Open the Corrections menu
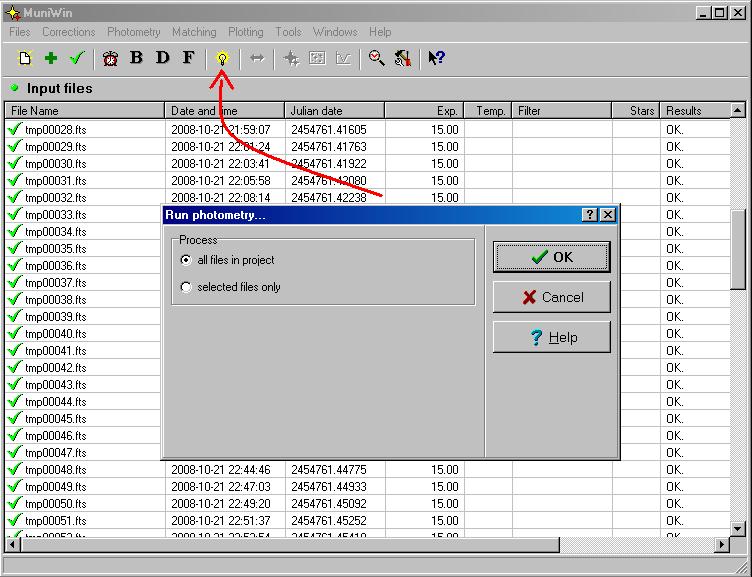Image resolution: width=752 pixels, height=577 pixels. click(68, 32)
